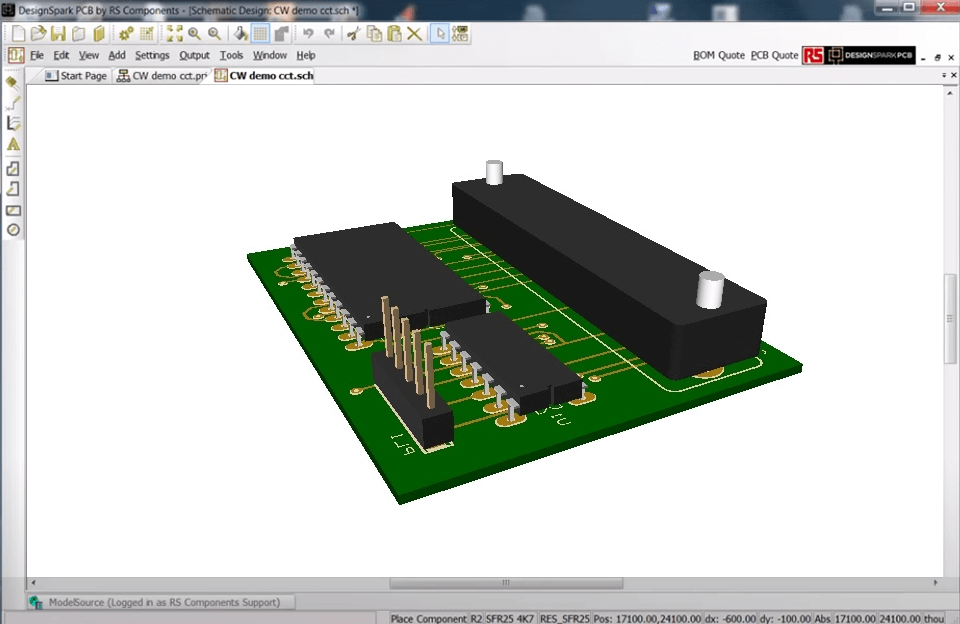
Task: Open the document tab list dropdown arrow
Action: click(942, 76)
